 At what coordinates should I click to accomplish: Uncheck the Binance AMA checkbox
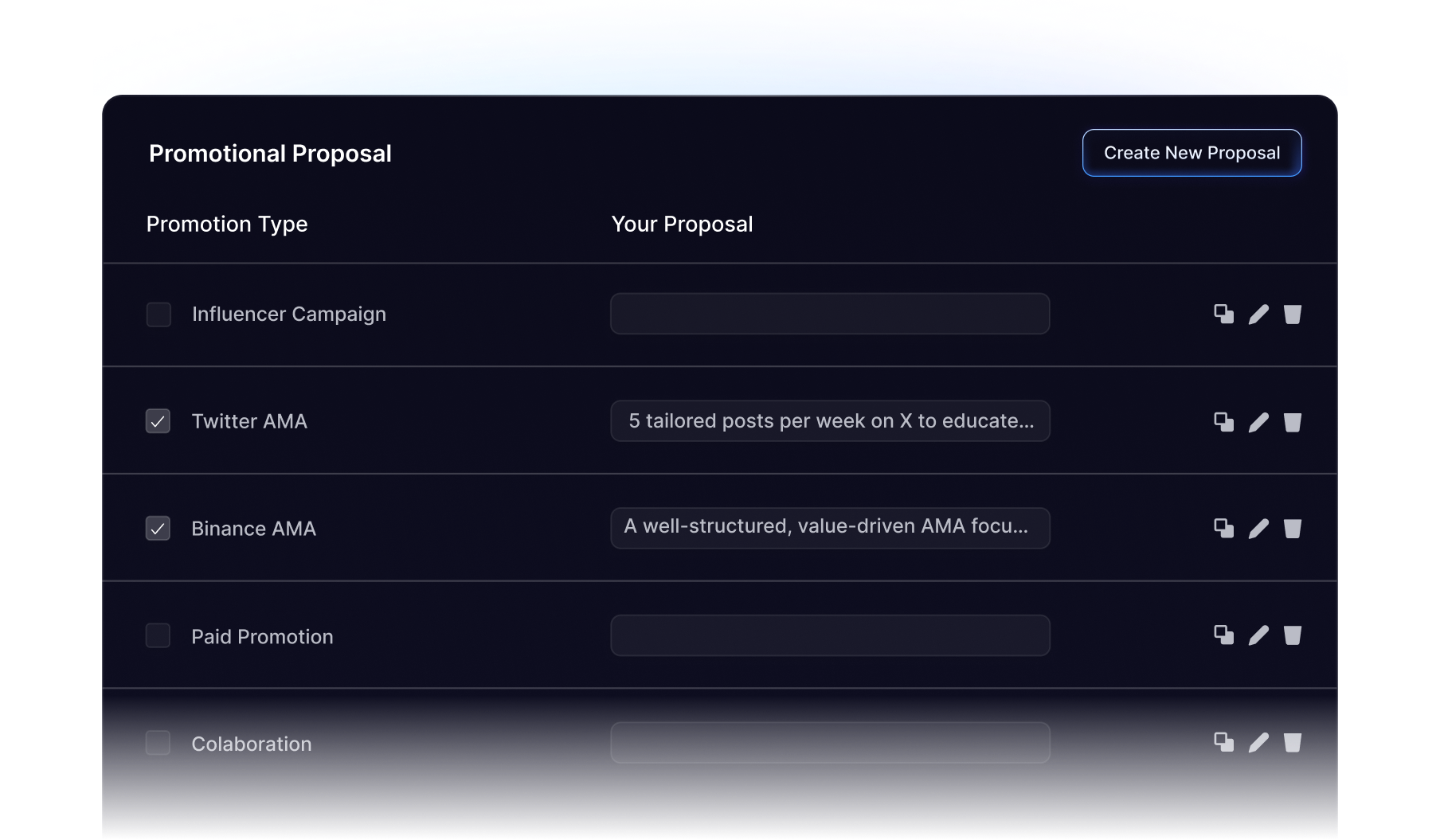coord(158,529)
